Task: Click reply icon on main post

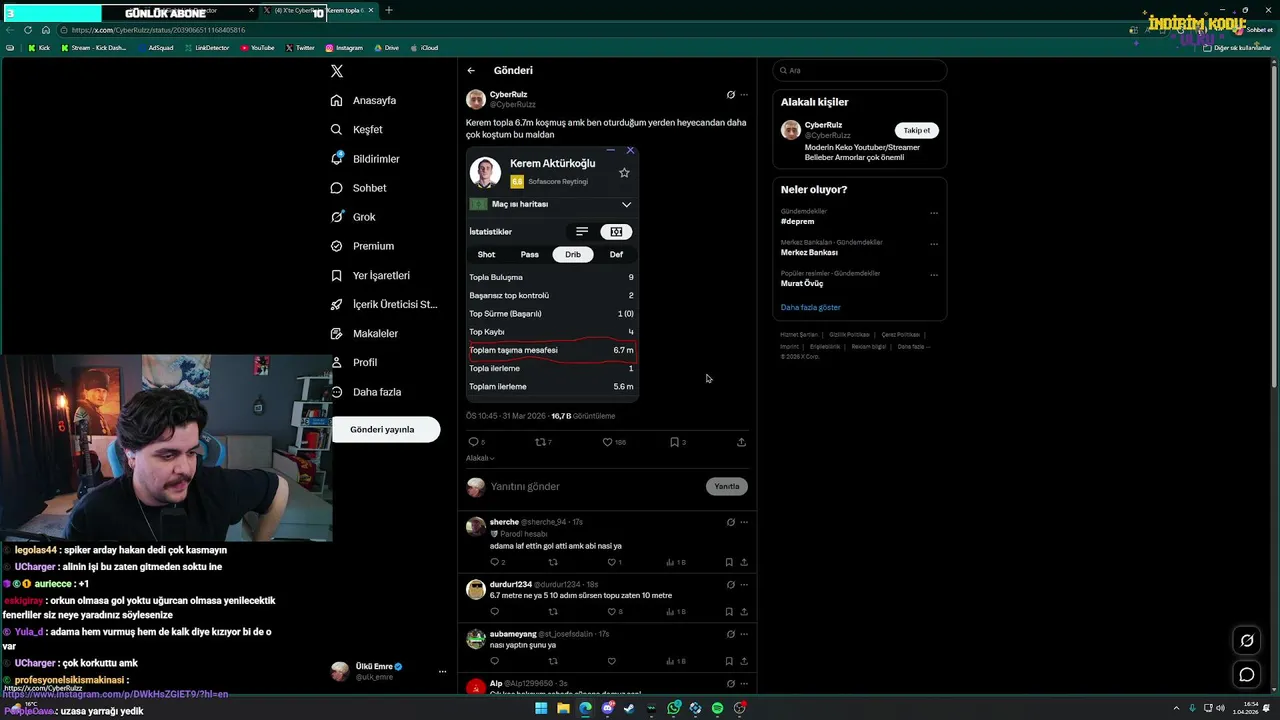Action: (474, 442)
